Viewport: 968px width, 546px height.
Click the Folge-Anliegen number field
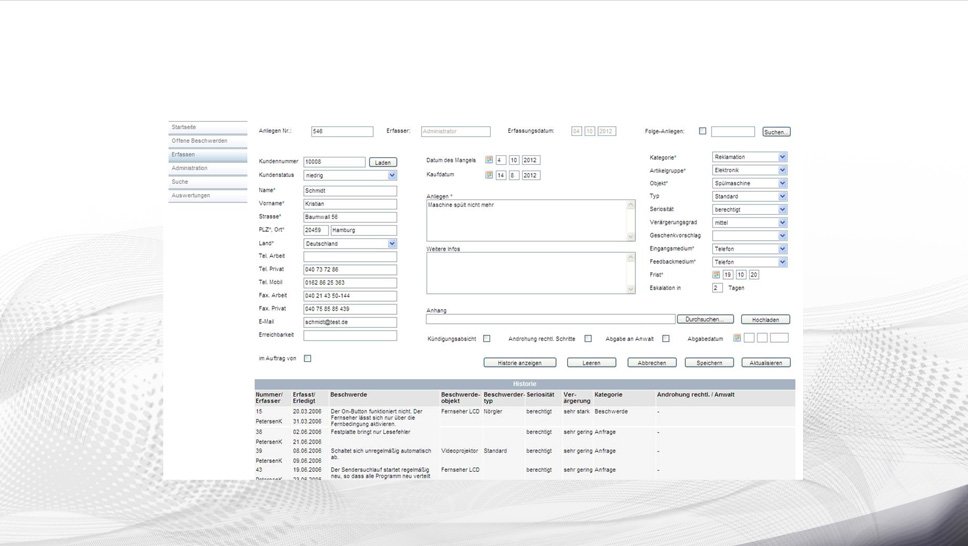tap(733, 132)
